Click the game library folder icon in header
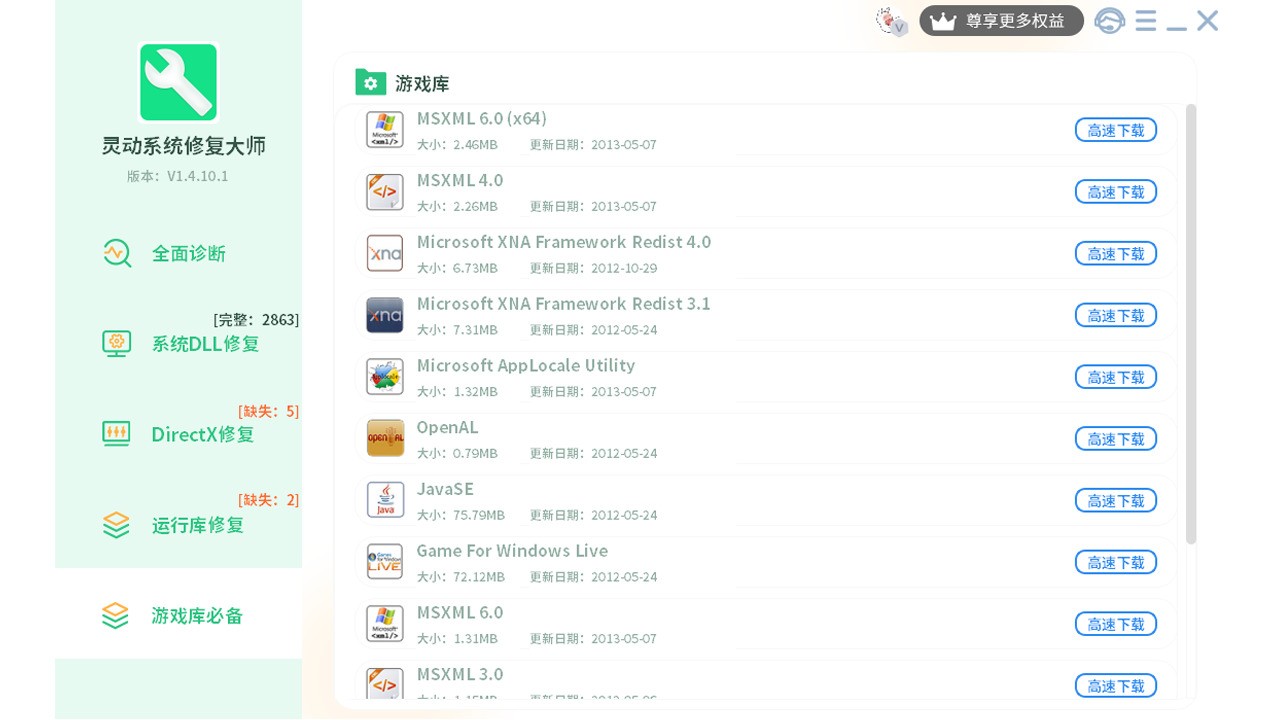This screenshot has height=720, width=1280. 370,82
